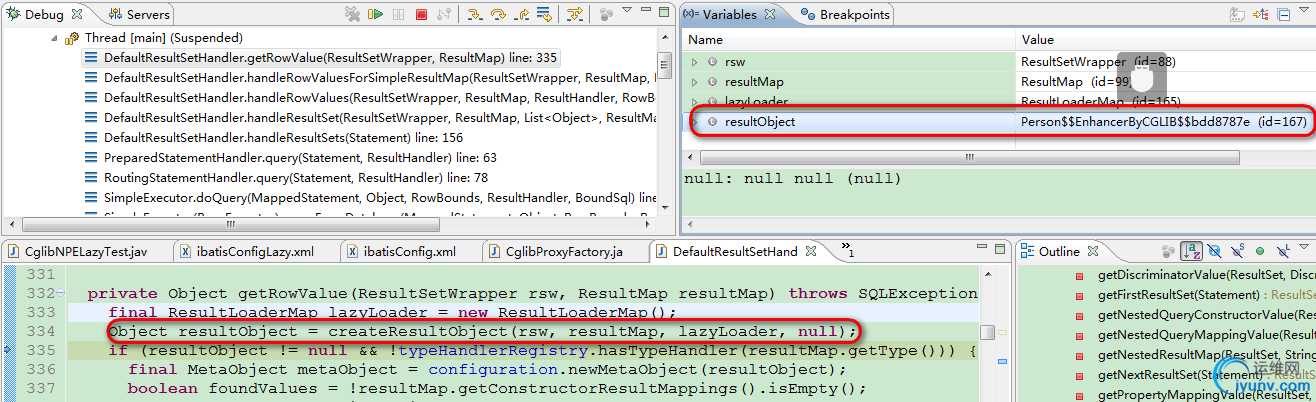Click Step Return in the Debug toolbar
This screenshot has width=1316, height=402.
point(521,14)
